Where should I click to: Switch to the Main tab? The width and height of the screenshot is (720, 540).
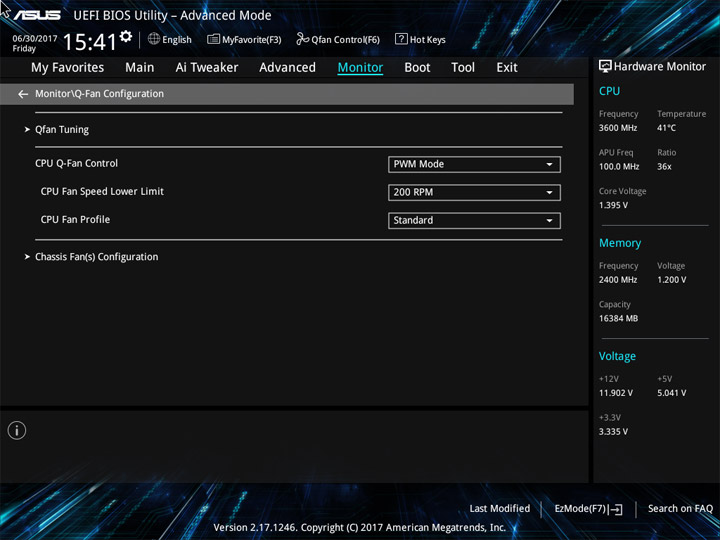coord(140,68)
